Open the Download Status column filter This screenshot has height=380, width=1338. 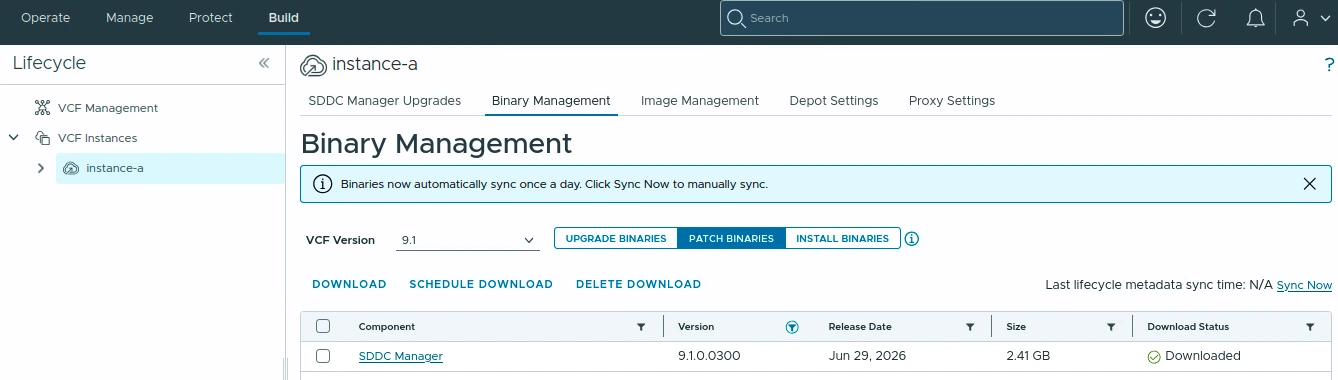point(1310,327)
